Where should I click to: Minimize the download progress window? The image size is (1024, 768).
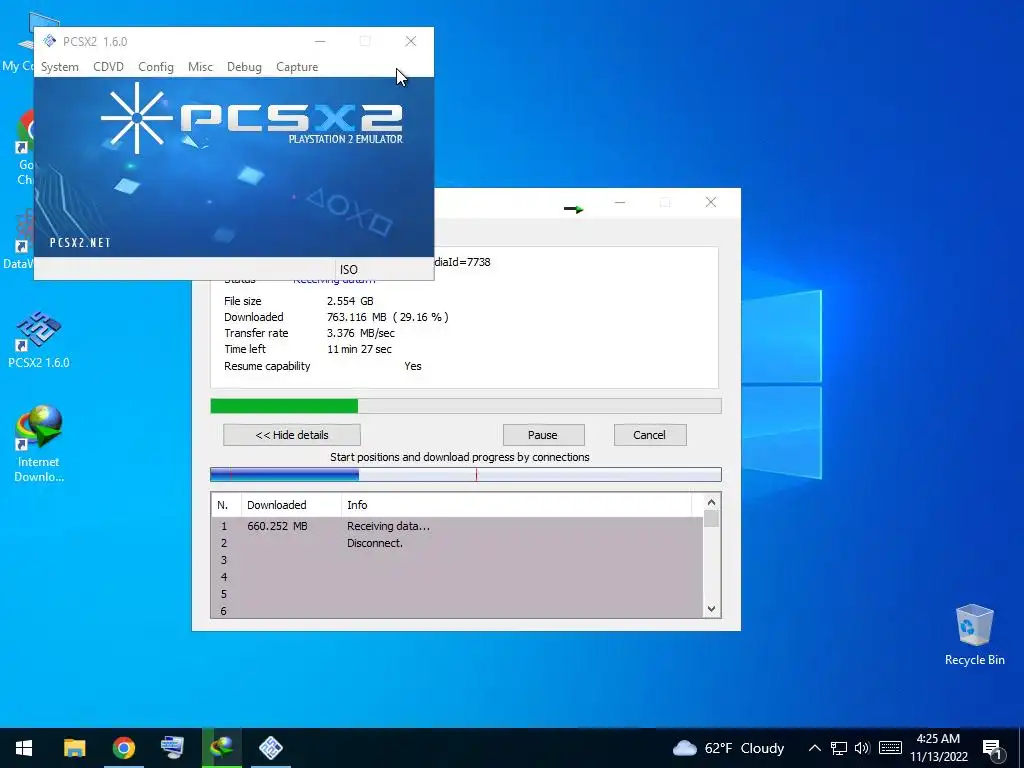click(x=620, y=202)
